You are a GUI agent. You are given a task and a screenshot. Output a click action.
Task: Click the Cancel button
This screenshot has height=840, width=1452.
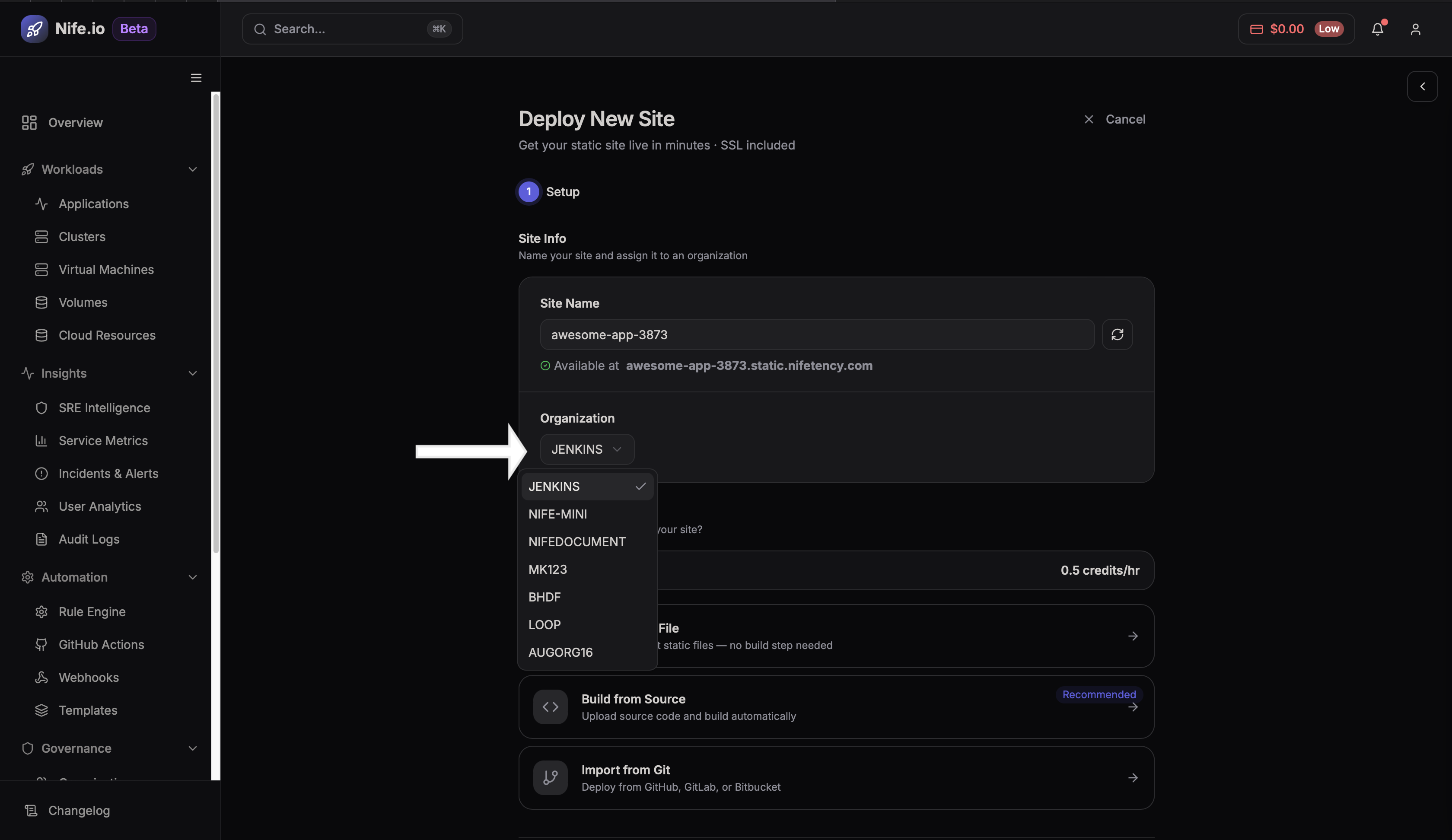[x=1114, y=119]
